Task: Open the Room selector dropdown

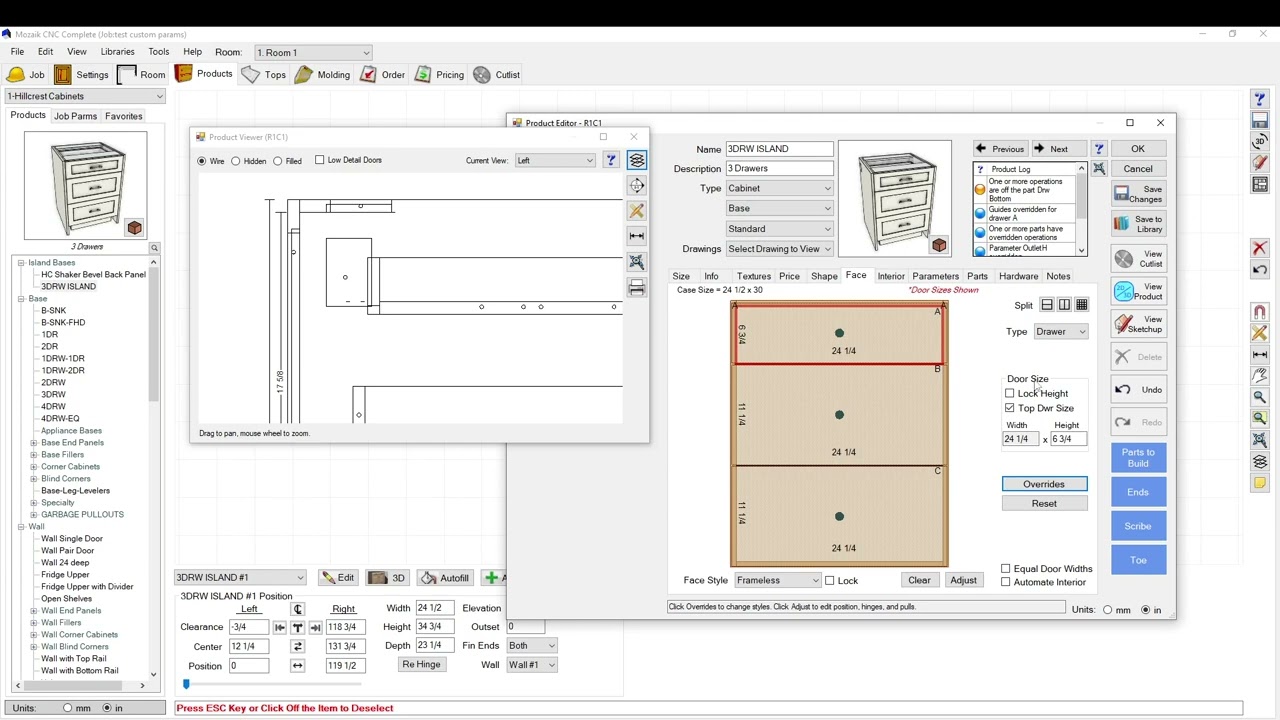Action: (x=313, y=52)
